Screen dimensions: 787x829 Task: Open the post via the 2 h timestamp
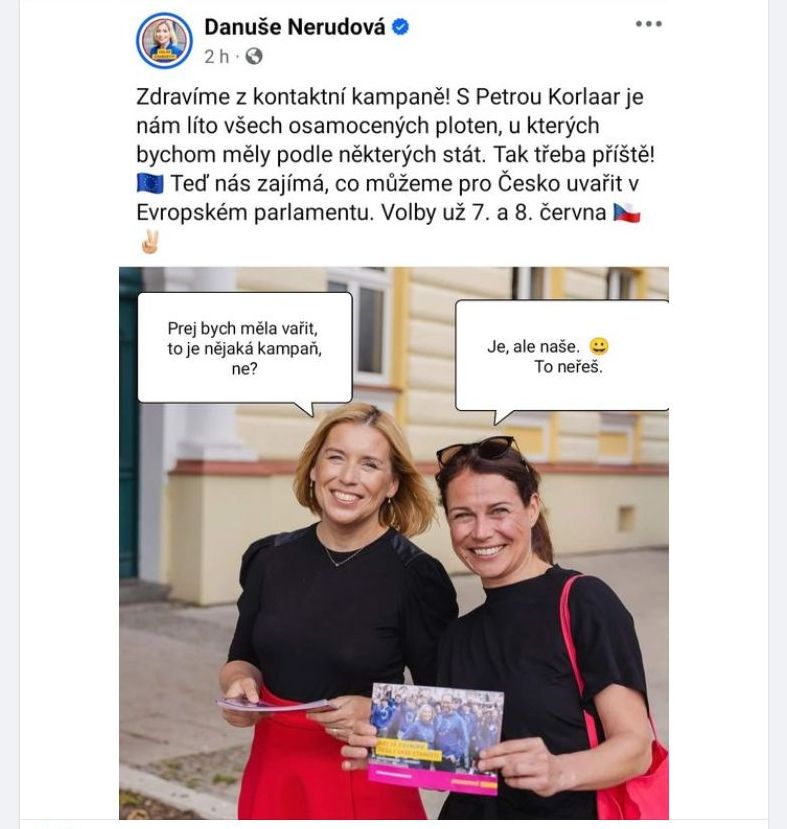pyautogui.click(x=217, y=57)
